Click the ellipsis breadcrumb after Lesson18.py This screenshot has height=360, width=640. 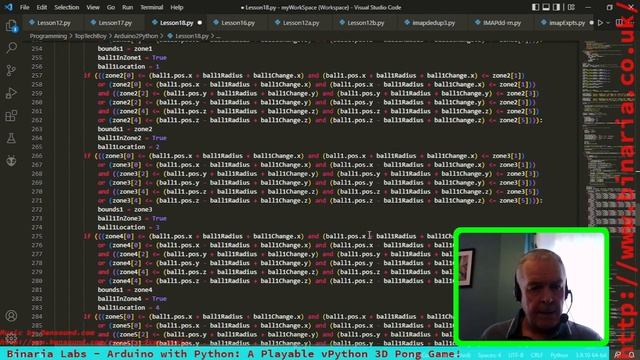(x=218, y=36)
